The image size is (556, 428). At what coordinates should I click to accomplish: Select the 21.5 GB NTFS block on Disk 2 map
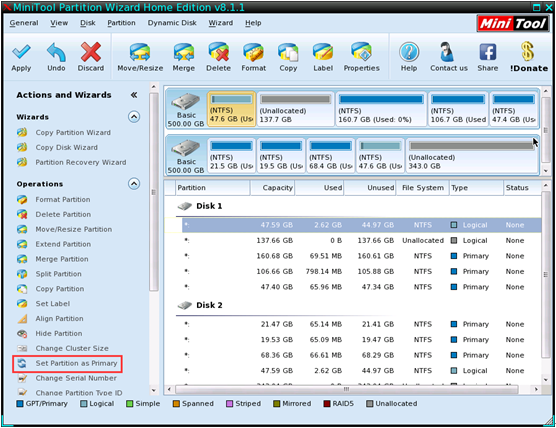[x=231, y=155]
